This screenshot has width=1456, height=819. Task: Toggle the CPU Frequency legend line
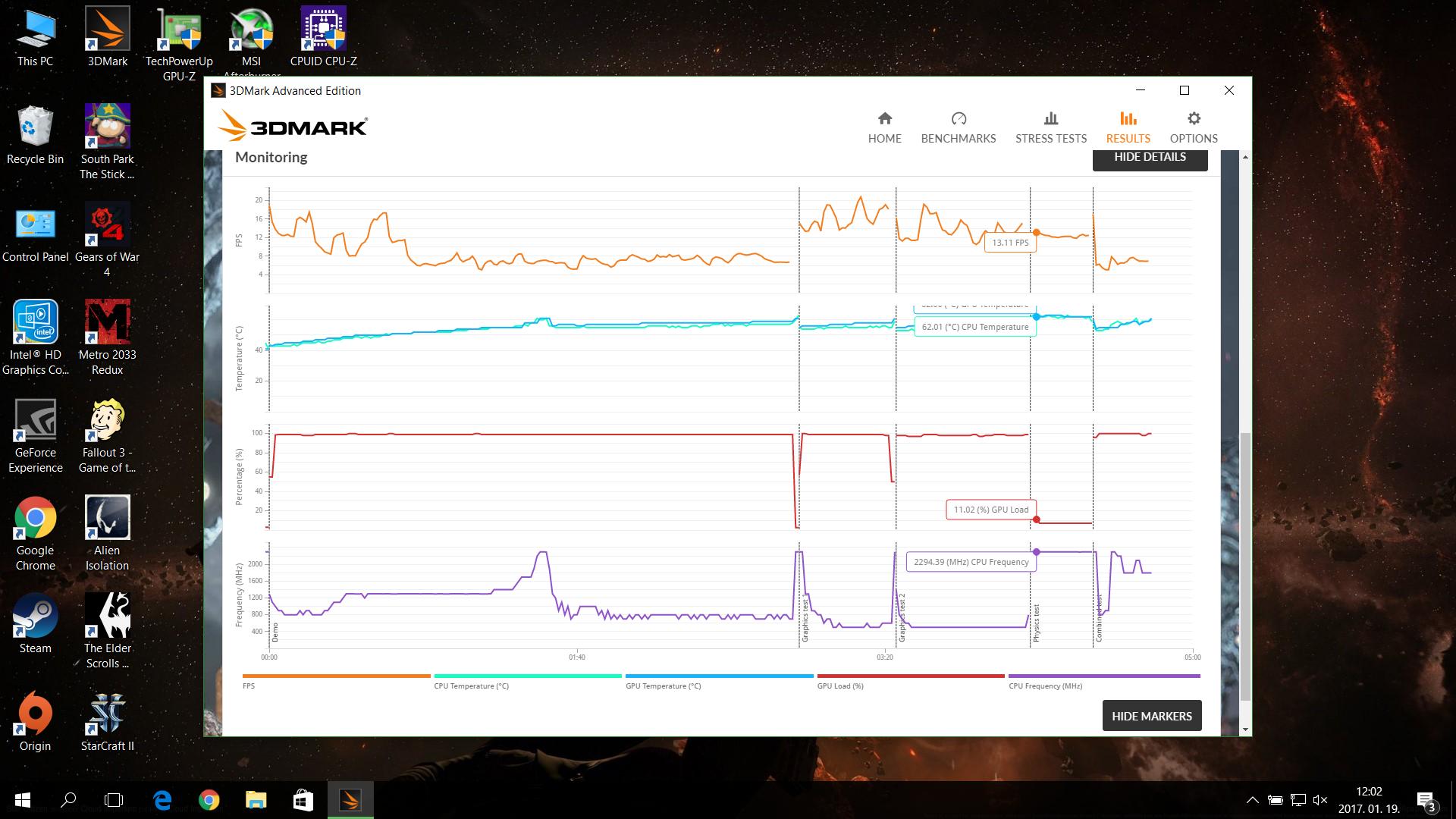point(1103,676)
